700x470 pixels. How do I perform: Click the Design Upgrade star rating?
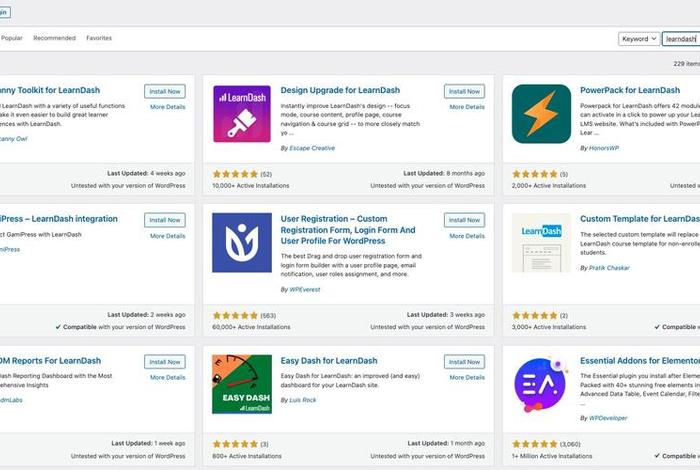pos(235,174)
